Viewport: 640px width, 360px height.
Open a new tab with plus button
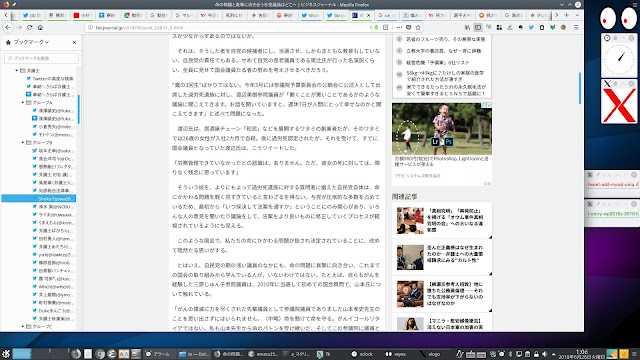pyautogui.click(x=567, y=15)
